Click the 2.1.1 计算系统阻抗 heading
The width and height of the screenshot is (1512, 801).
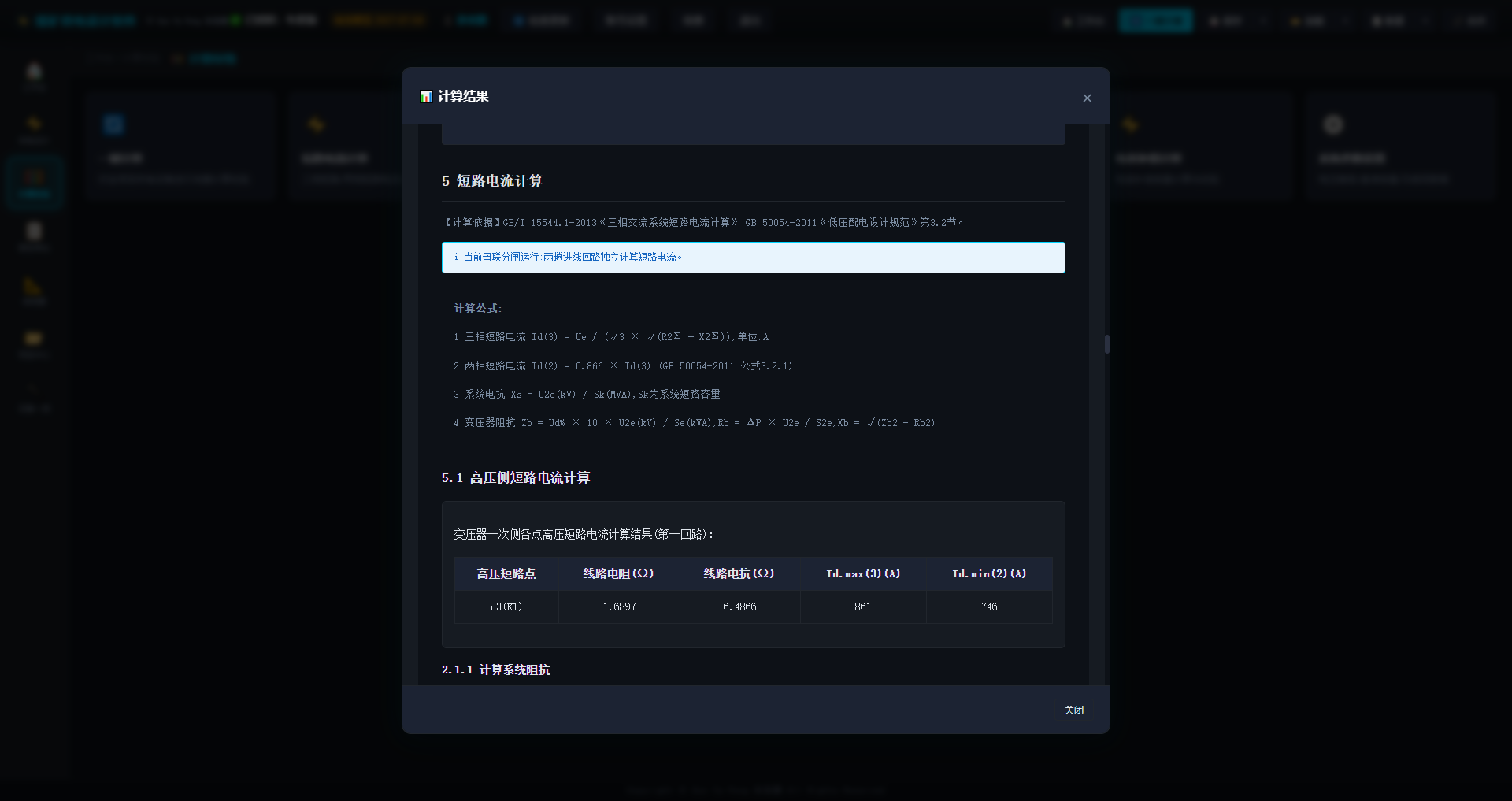click(x=496, y=669)
